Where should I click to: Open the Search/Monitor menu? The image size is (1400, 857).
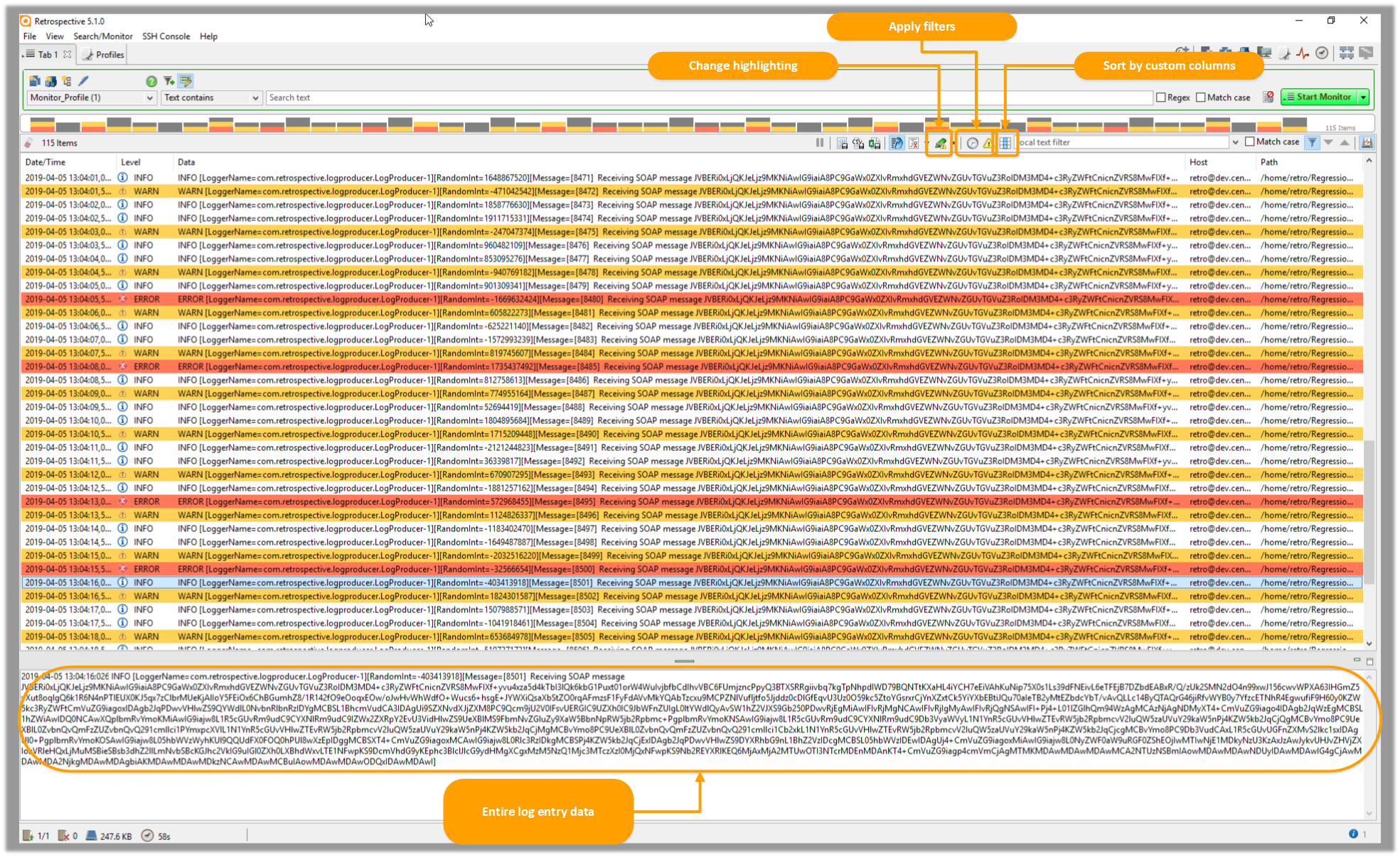tap(103, 36)
